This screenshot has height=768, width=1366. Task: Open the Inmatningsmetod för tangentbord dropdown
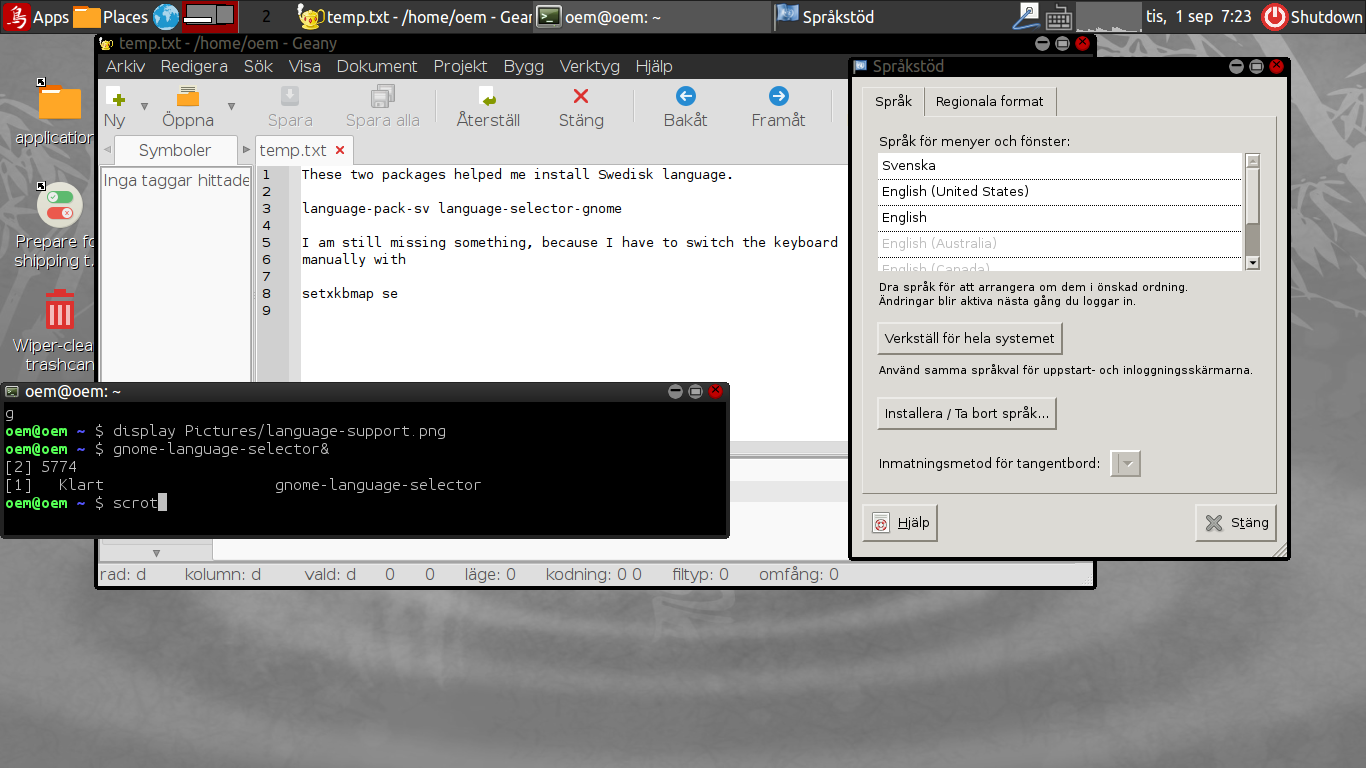tap(1125, 464)
